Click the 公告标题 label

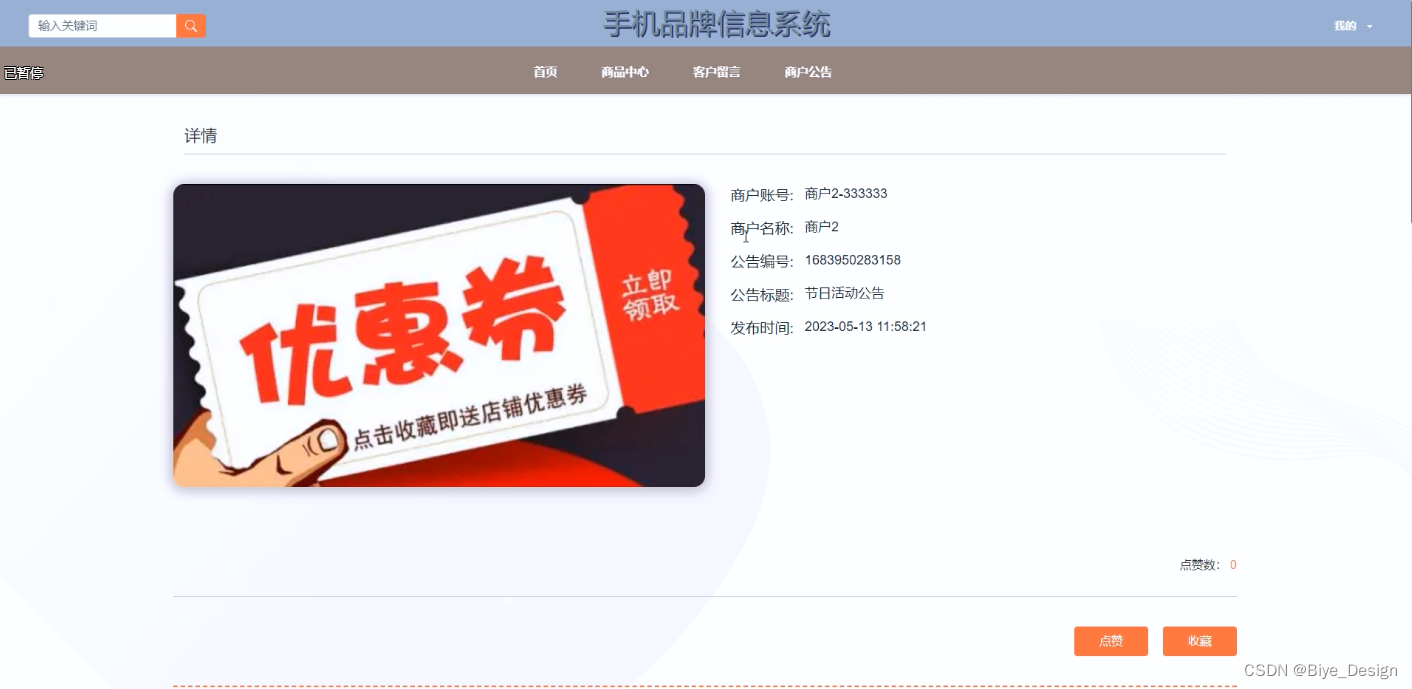(762, 295)
